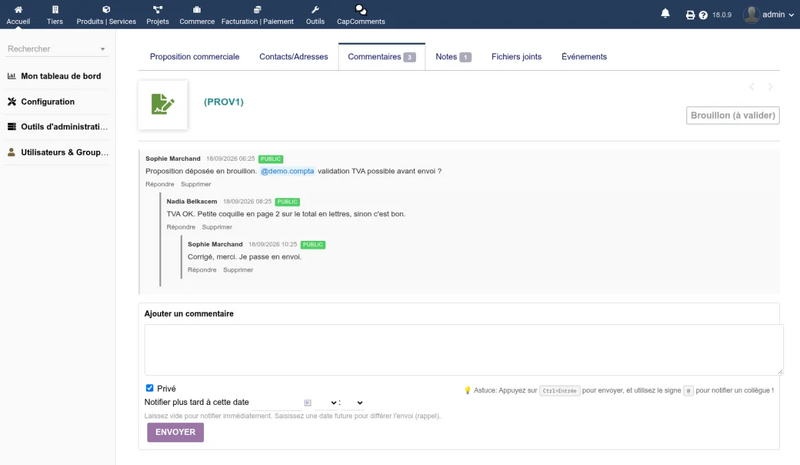Open the notifications bell
The height and width of the screenshot is (465, 800).
point(665,13)
